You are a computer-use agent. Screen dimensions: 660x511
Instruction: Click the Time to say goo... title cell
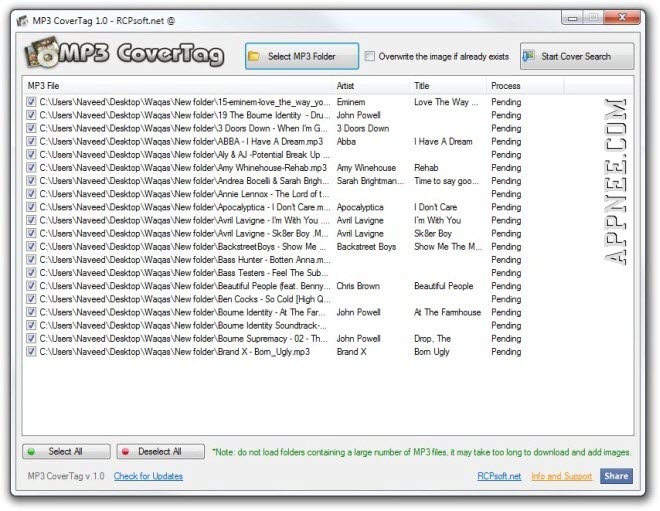pos(447,181)
